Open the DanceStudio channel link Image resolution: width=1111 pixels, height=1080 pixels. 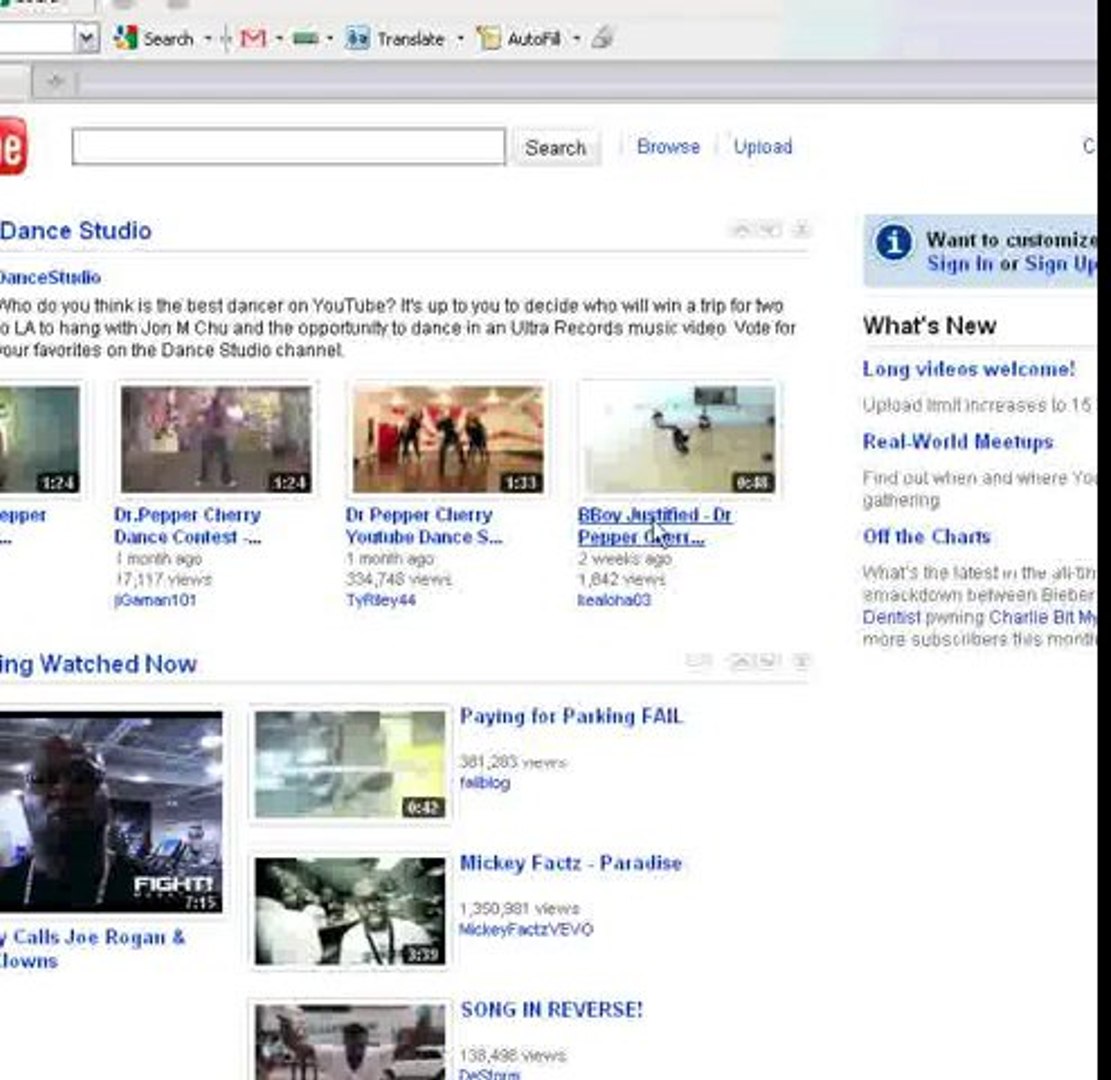point(50,277)
